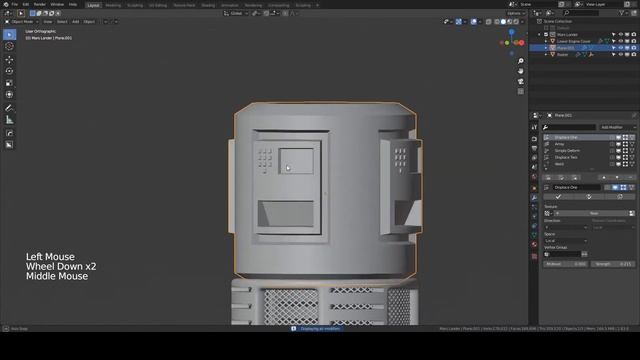Click the viewport pan hand icon
Viewport: 640px width, 360px height.
(x=521, y=71)
